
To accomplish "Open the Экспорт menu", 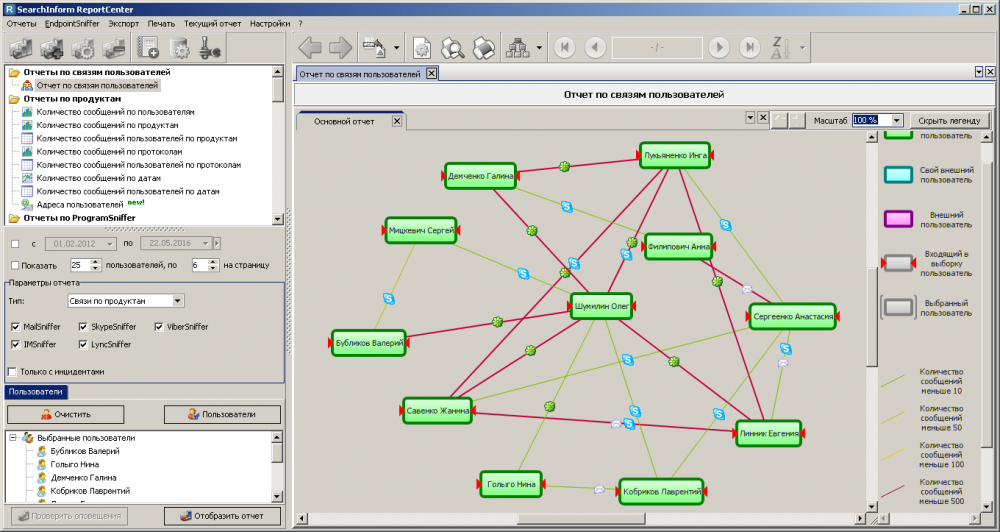I will coord(124,24).
